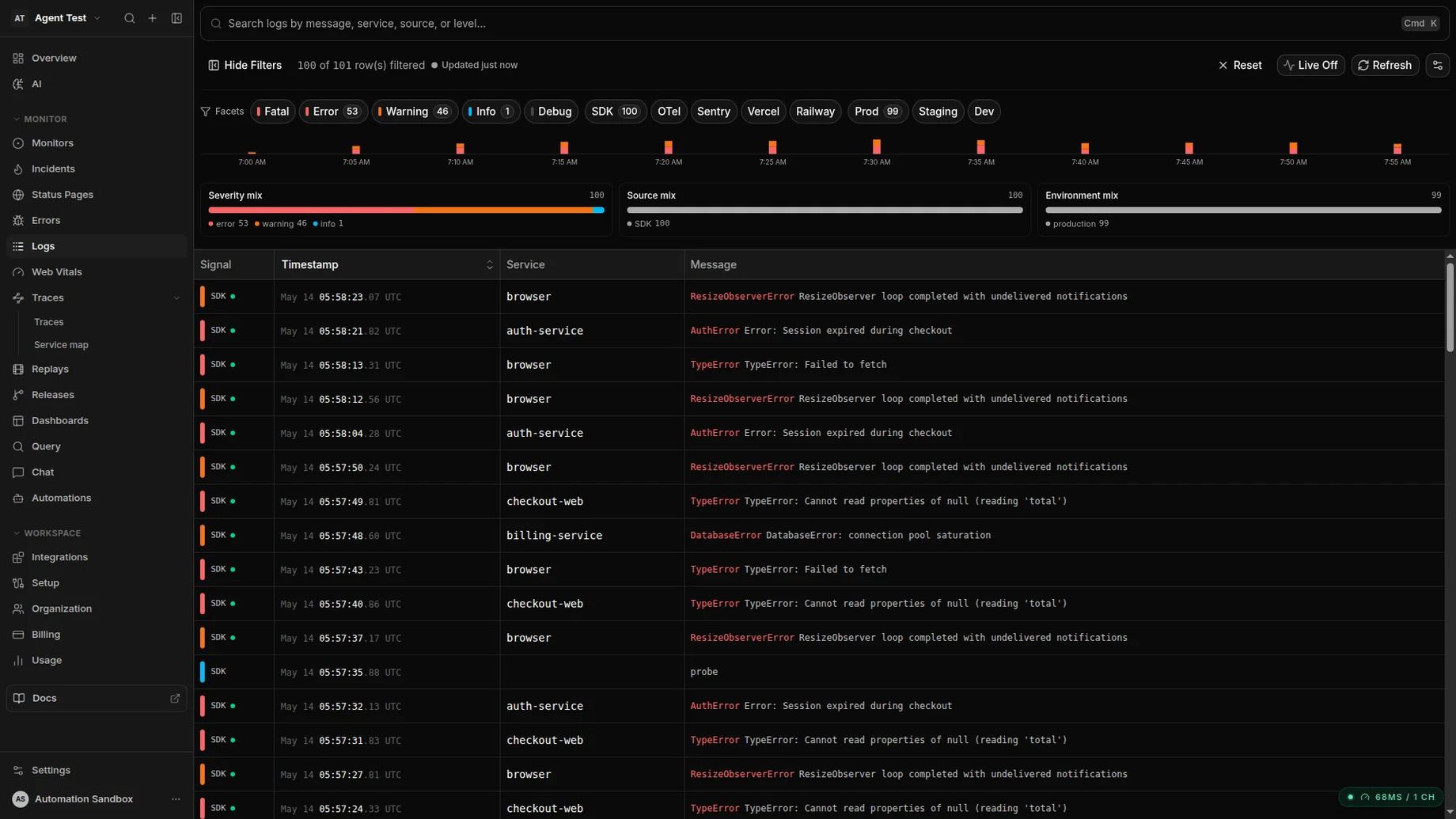This screenshot has width=1456, height=819.
Task: Refresh the log list
Action: point(1386,66)
